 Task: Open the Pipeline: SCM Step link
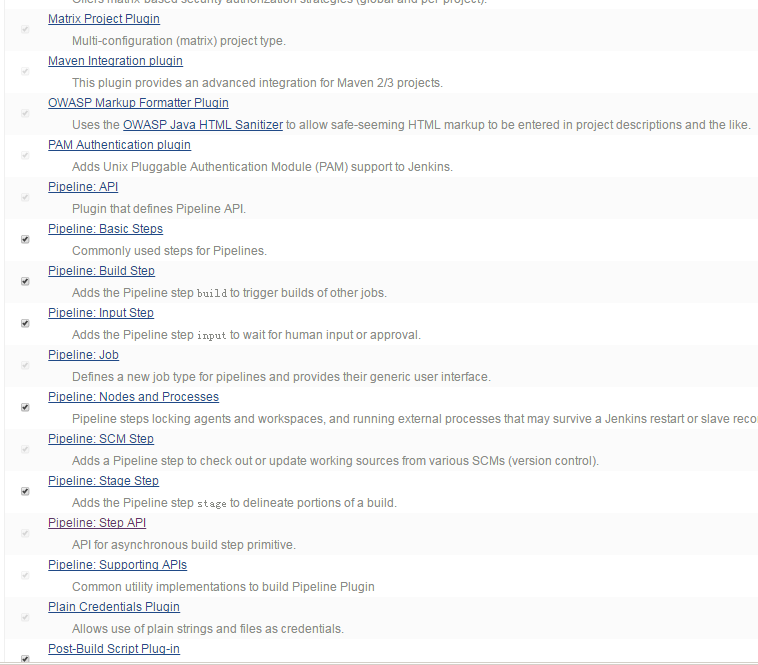pos(101,439)
